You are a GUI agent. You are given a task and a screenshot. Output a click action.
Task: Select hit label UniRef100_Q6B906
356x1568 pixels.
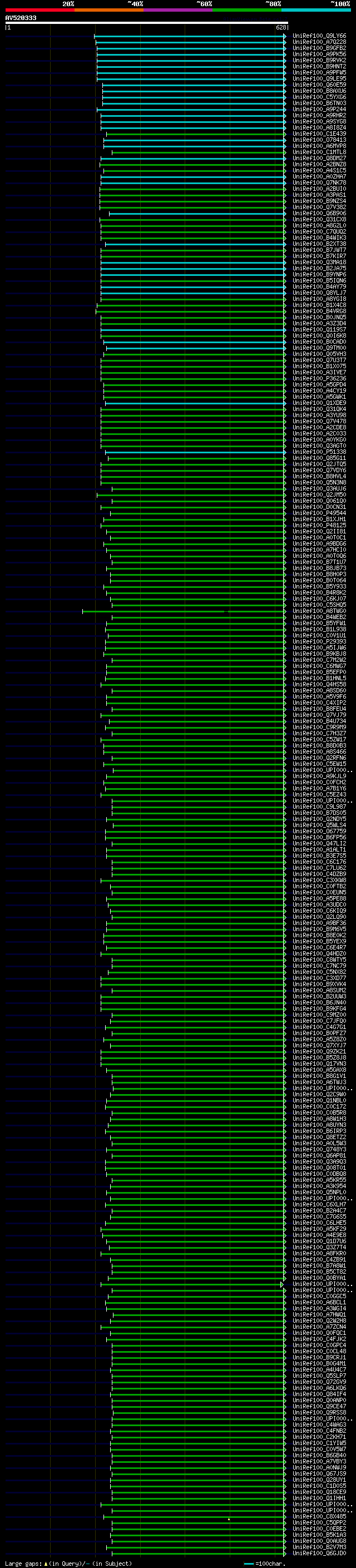319,213
